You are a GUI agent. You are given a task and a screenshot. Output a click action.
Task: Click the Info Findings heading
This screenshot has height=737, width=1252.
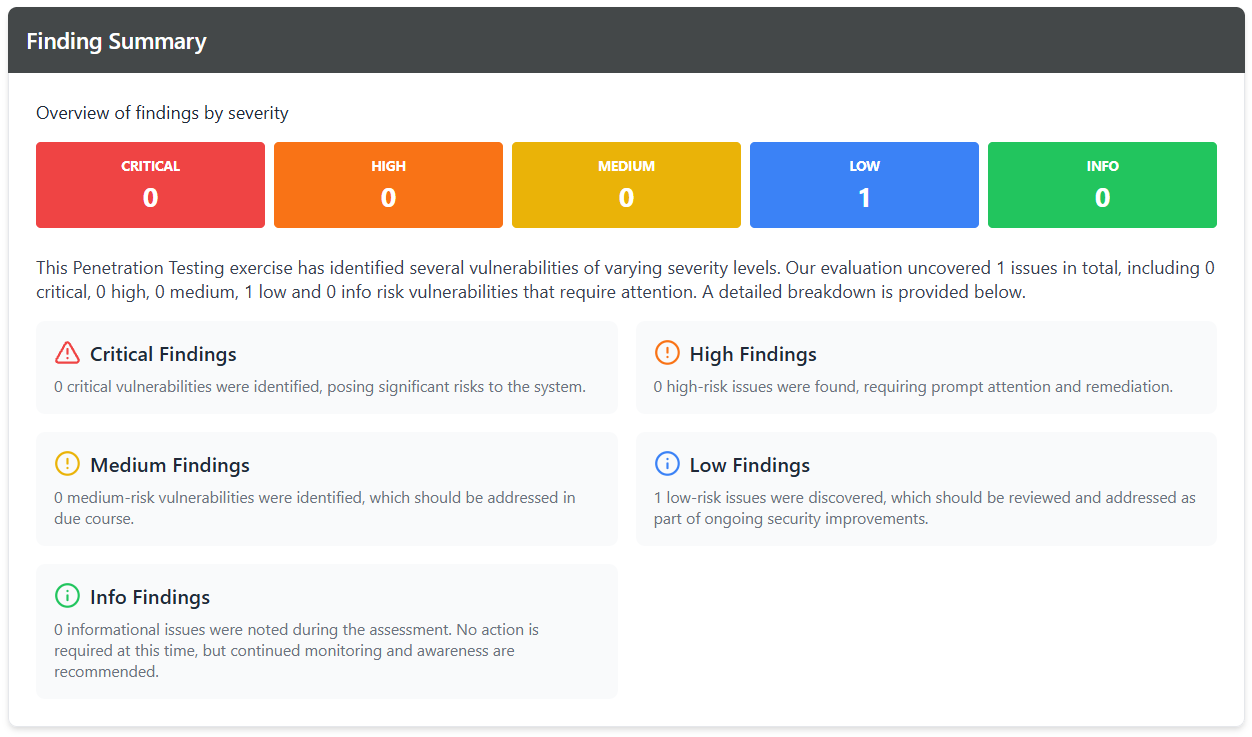[x=150, y=597]
